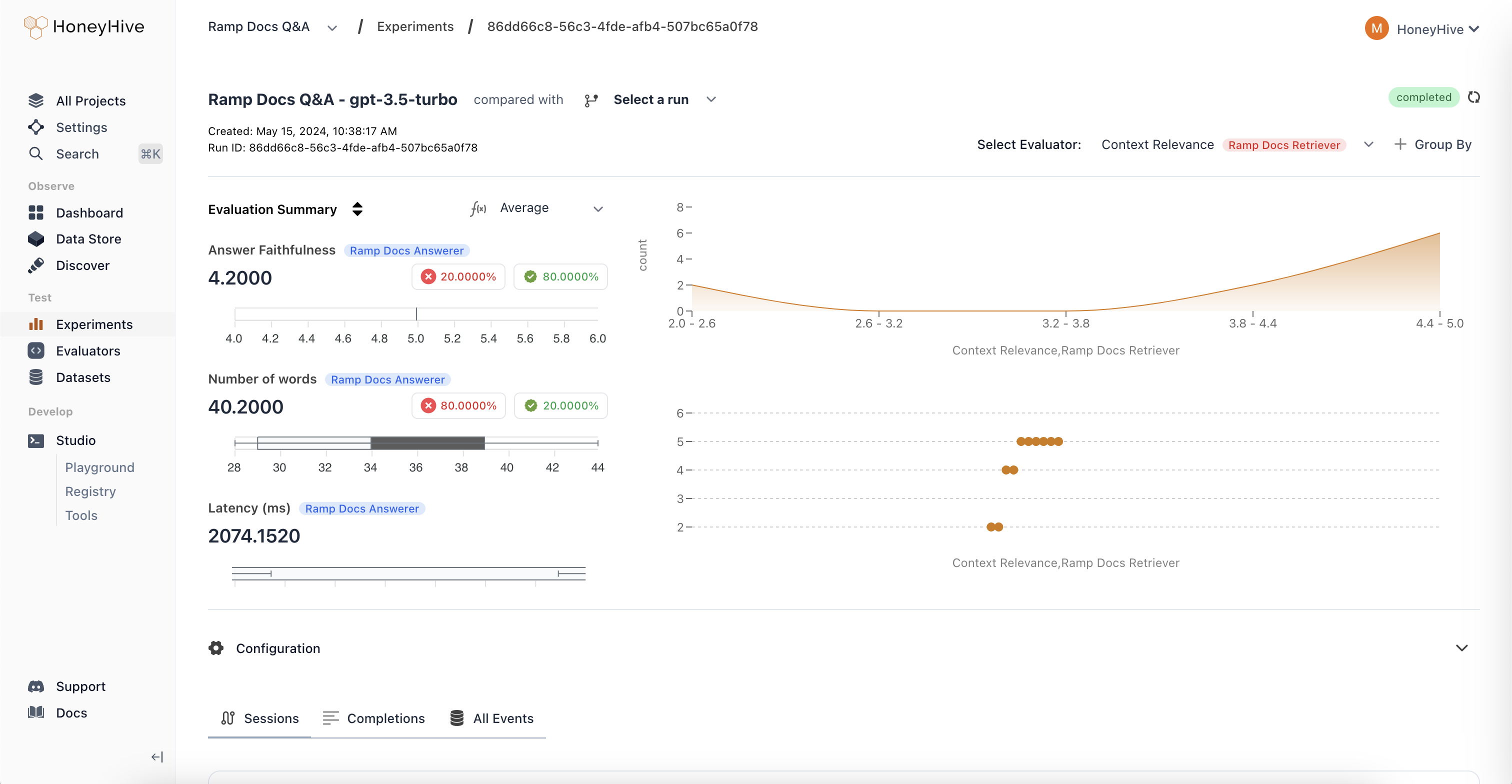
Task: Open the Dashboard grid icon
Action: [x=36, y=212]
